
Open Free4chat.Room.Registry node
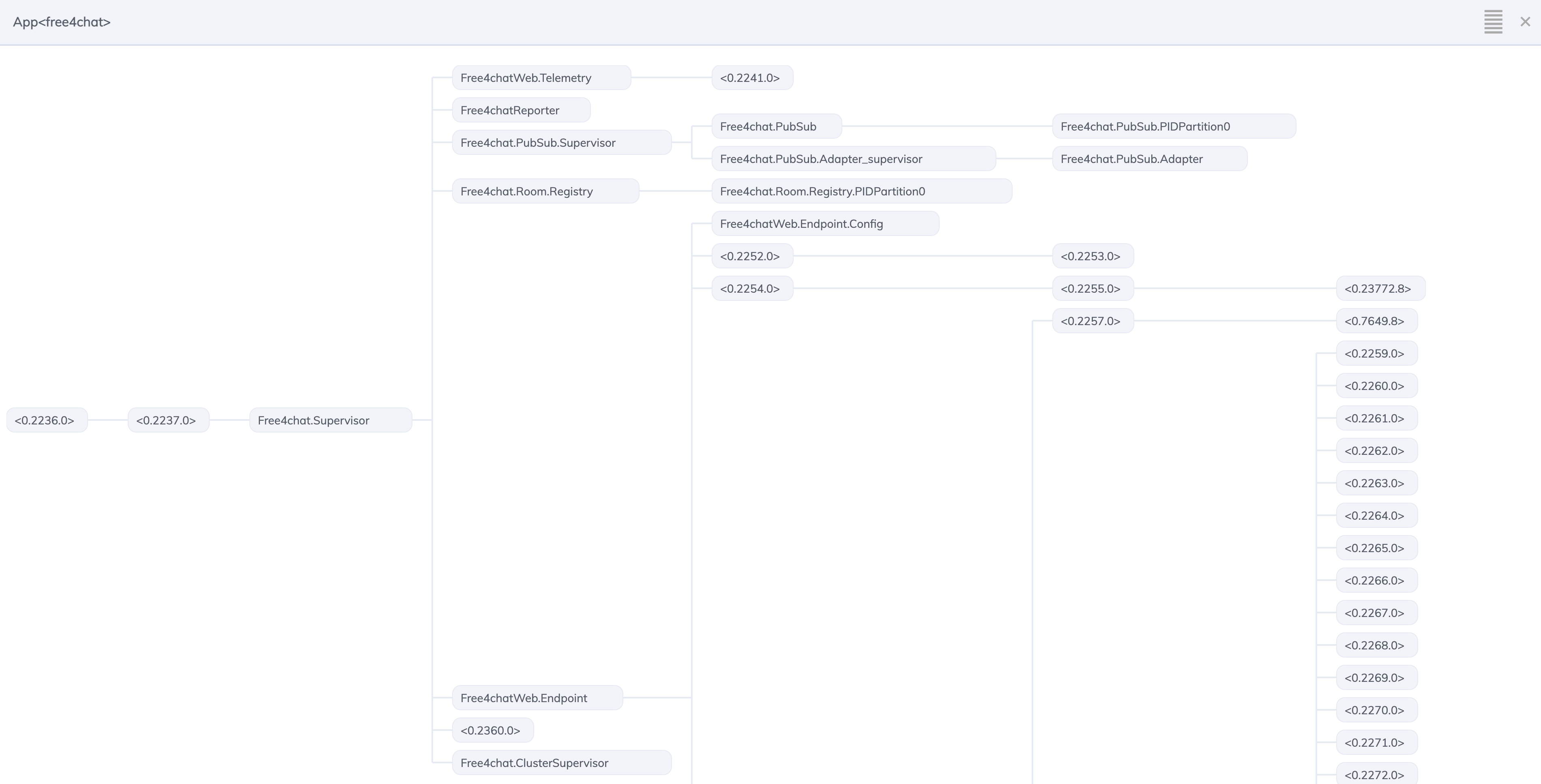tap(545, 191)
